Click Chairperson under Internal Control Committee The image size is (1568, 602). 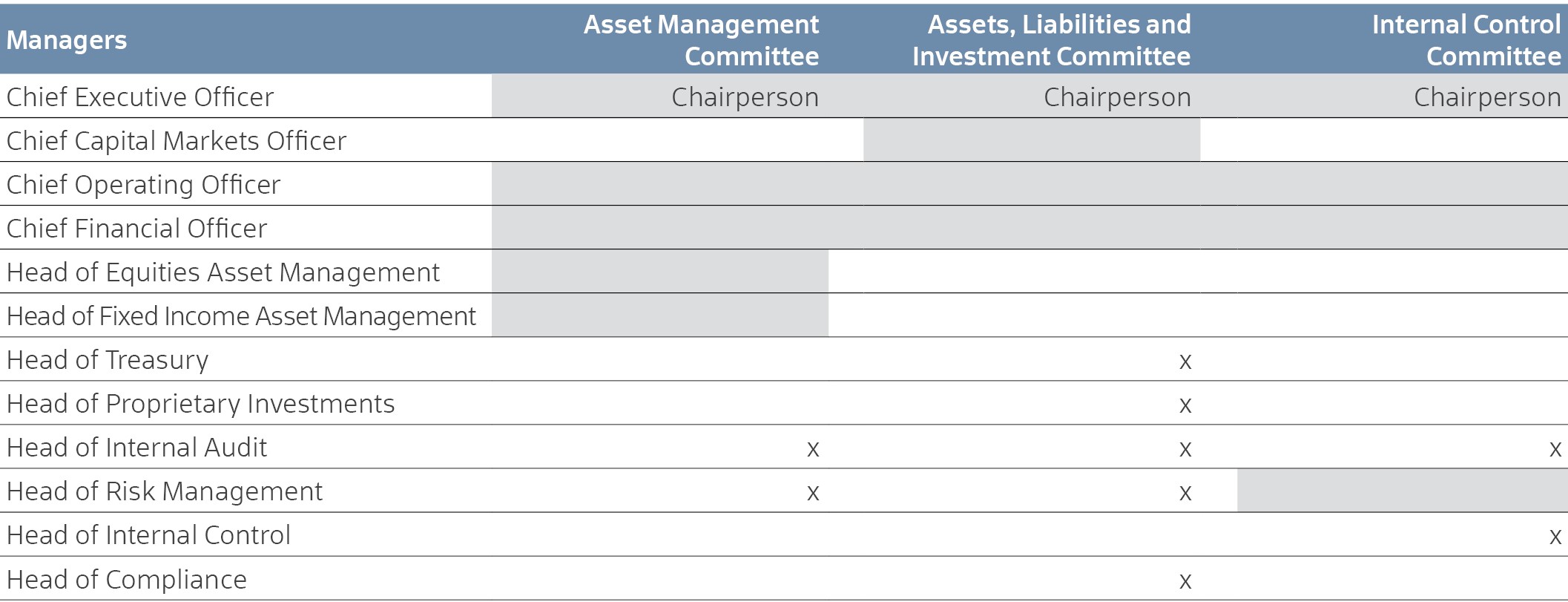[x=1487, y=97]
